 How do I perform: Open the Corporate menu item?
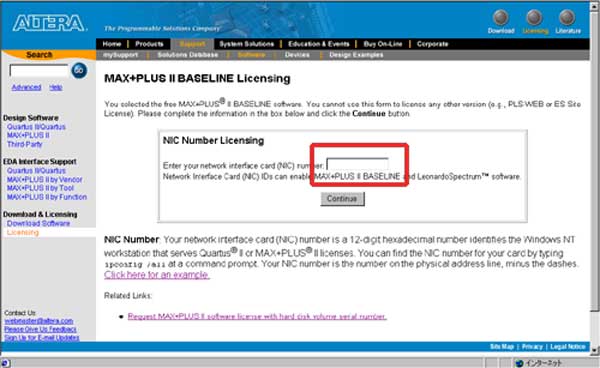pos(432,44)
